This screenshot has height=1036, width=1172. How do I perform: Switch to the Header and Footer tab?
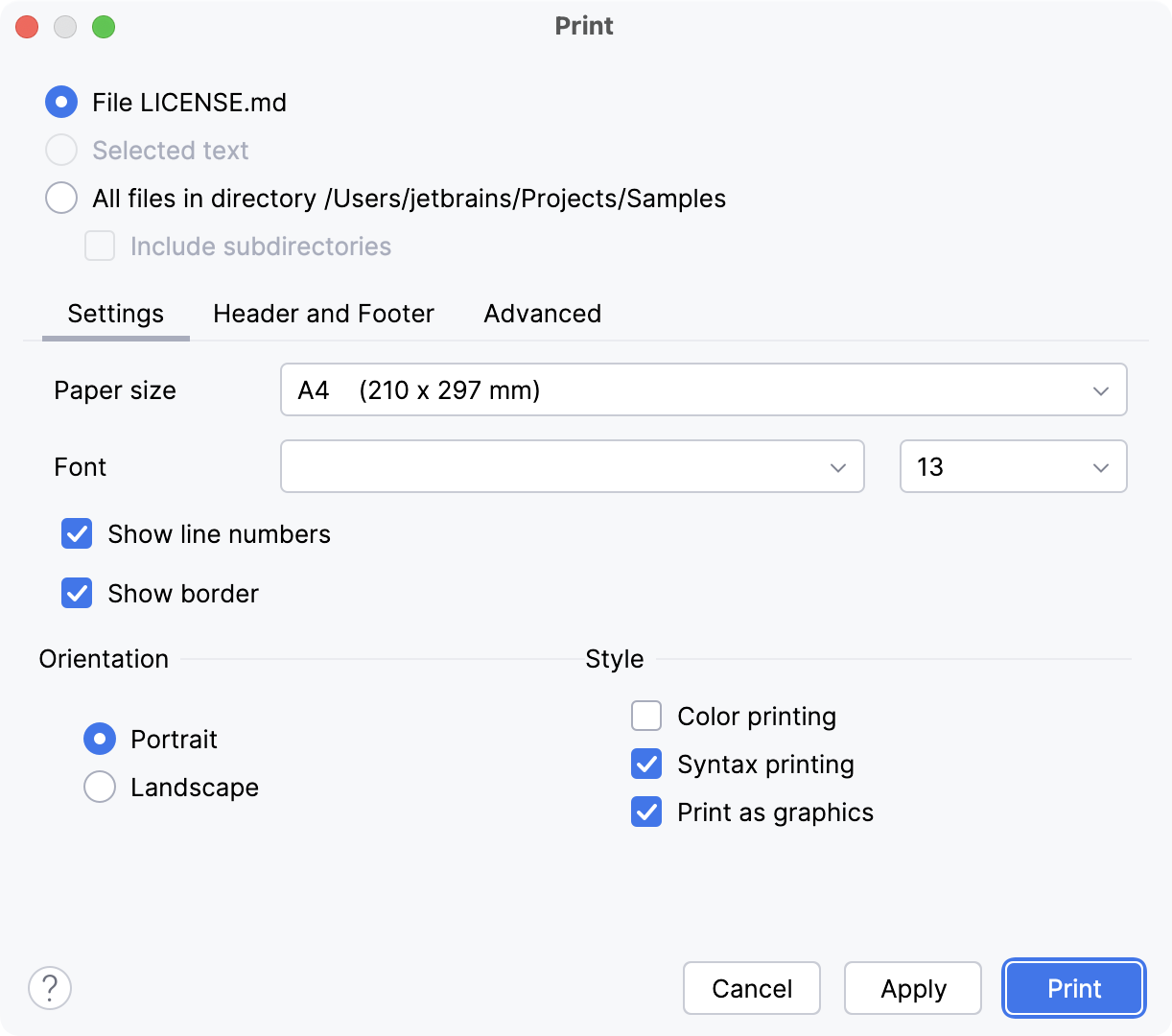323,314
